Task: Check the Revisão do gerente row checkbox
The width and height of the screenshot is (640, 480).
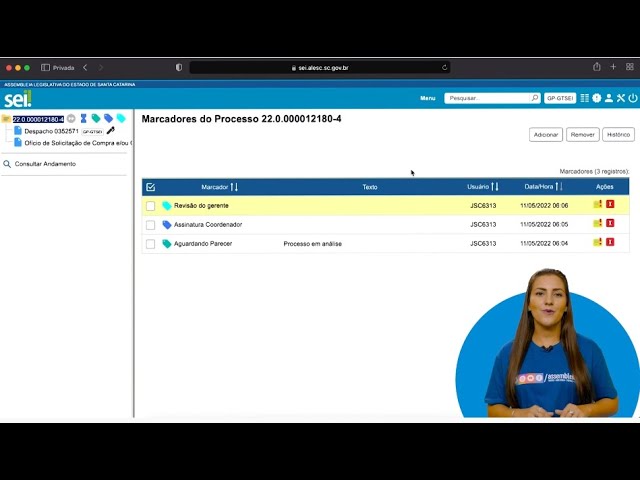Action: pos(150,206)
